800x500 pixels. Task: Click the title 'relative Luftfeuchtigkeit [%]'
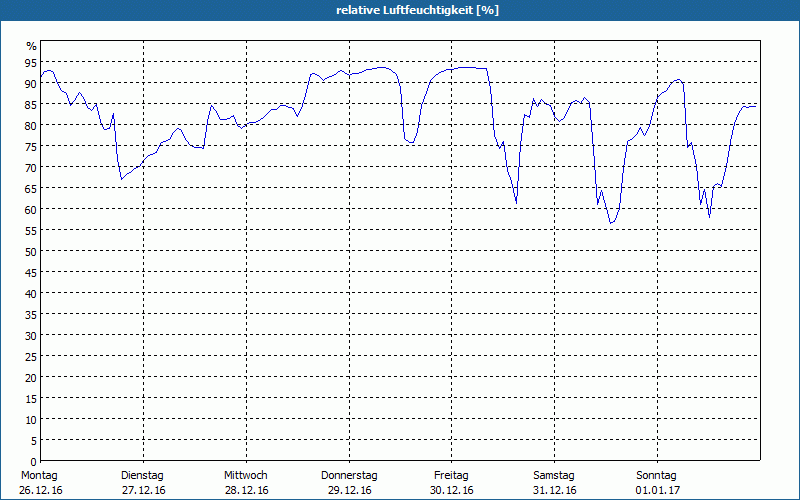(417, 10)
